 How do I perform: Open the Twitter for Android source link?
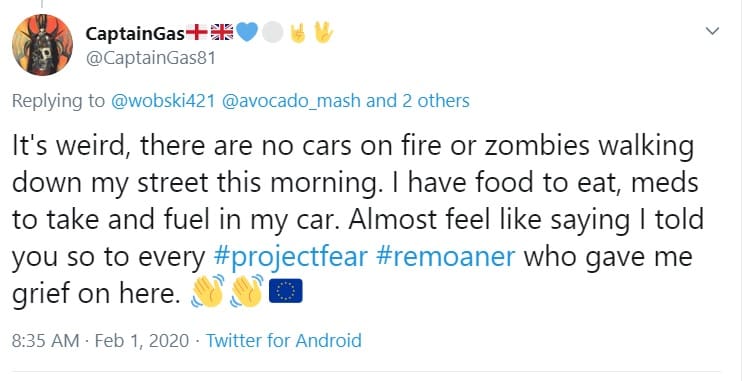(x=284, y=341)
